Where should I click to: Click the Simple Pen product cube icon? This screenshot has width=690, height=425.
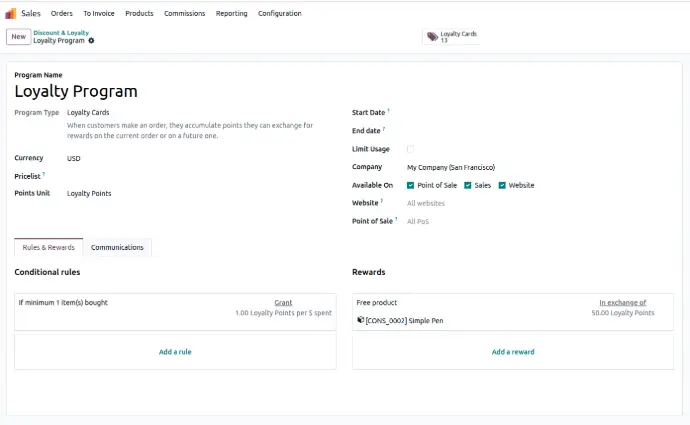[x=360, y=320]
